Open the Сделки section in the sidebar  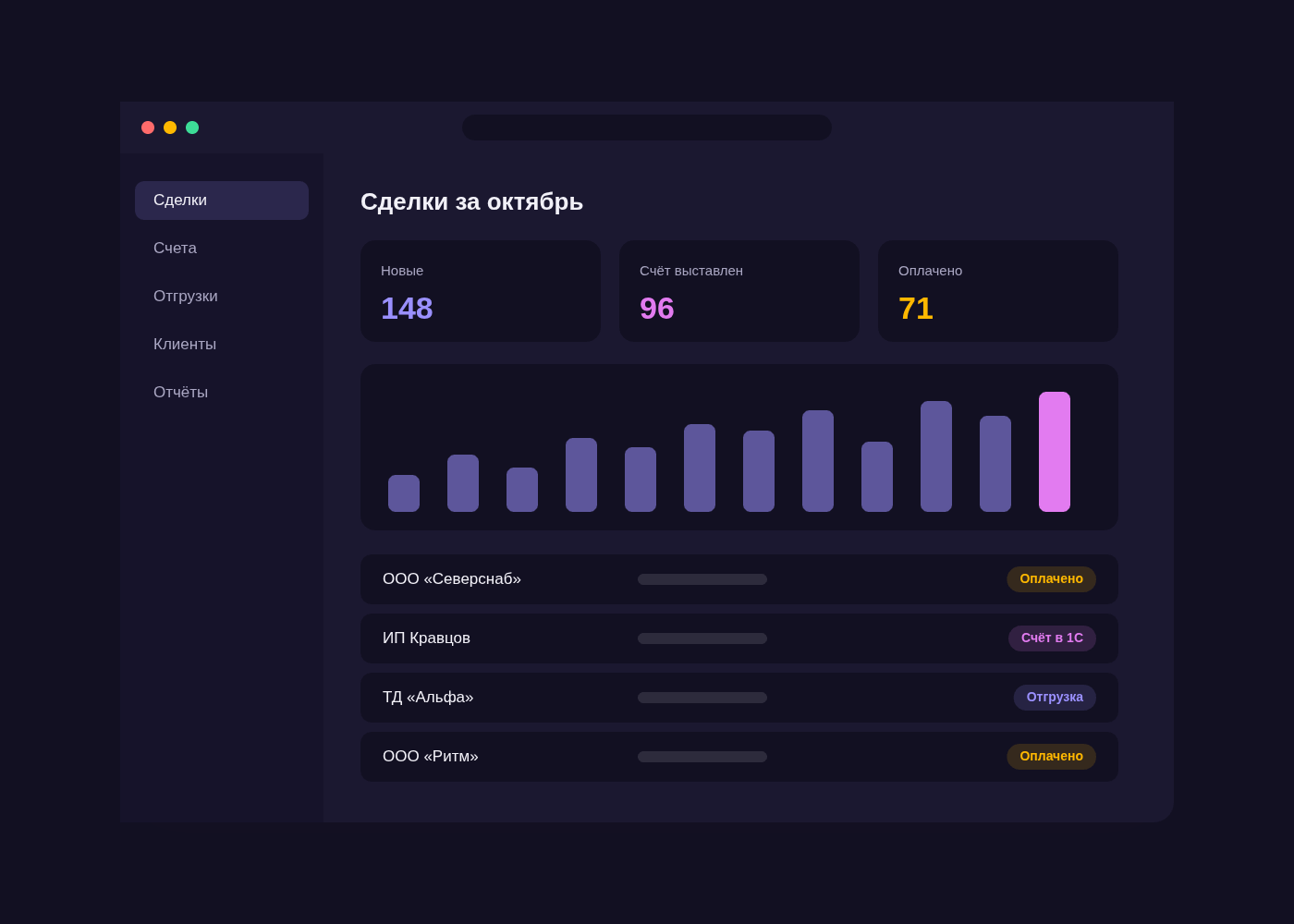coord(222,201)
